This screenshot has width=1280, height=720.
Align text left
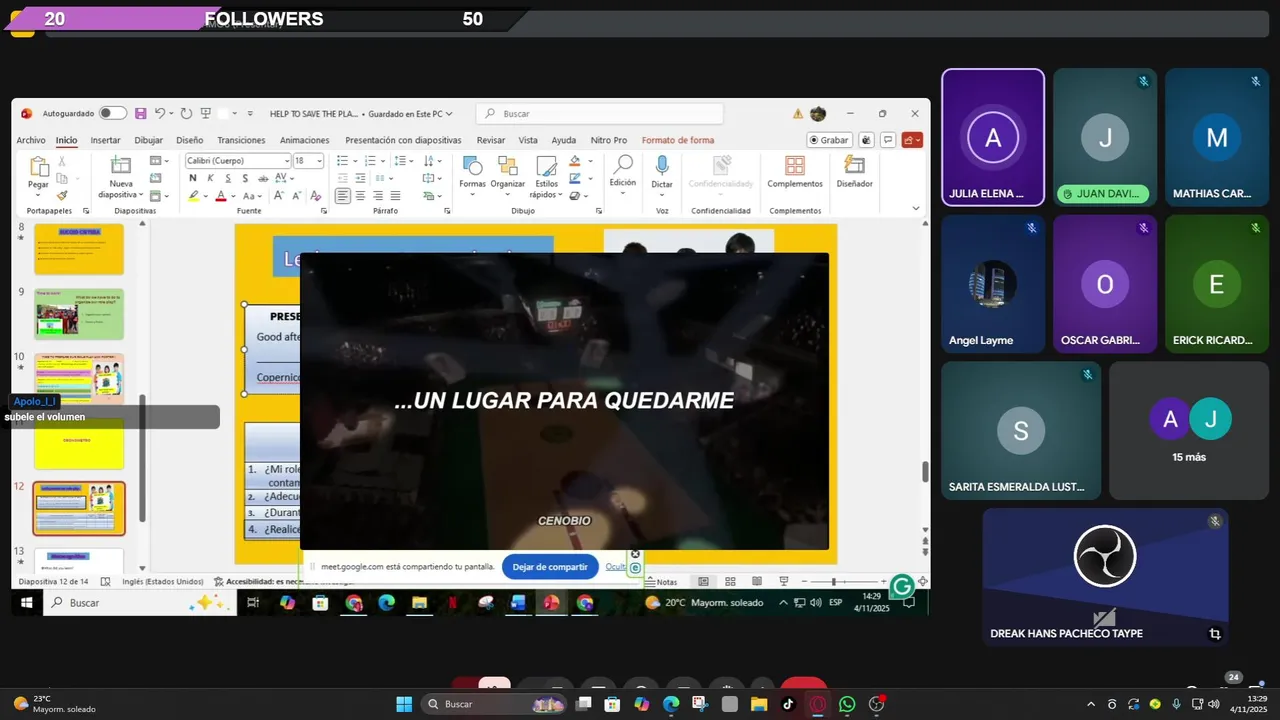click(x=343, y=196)
